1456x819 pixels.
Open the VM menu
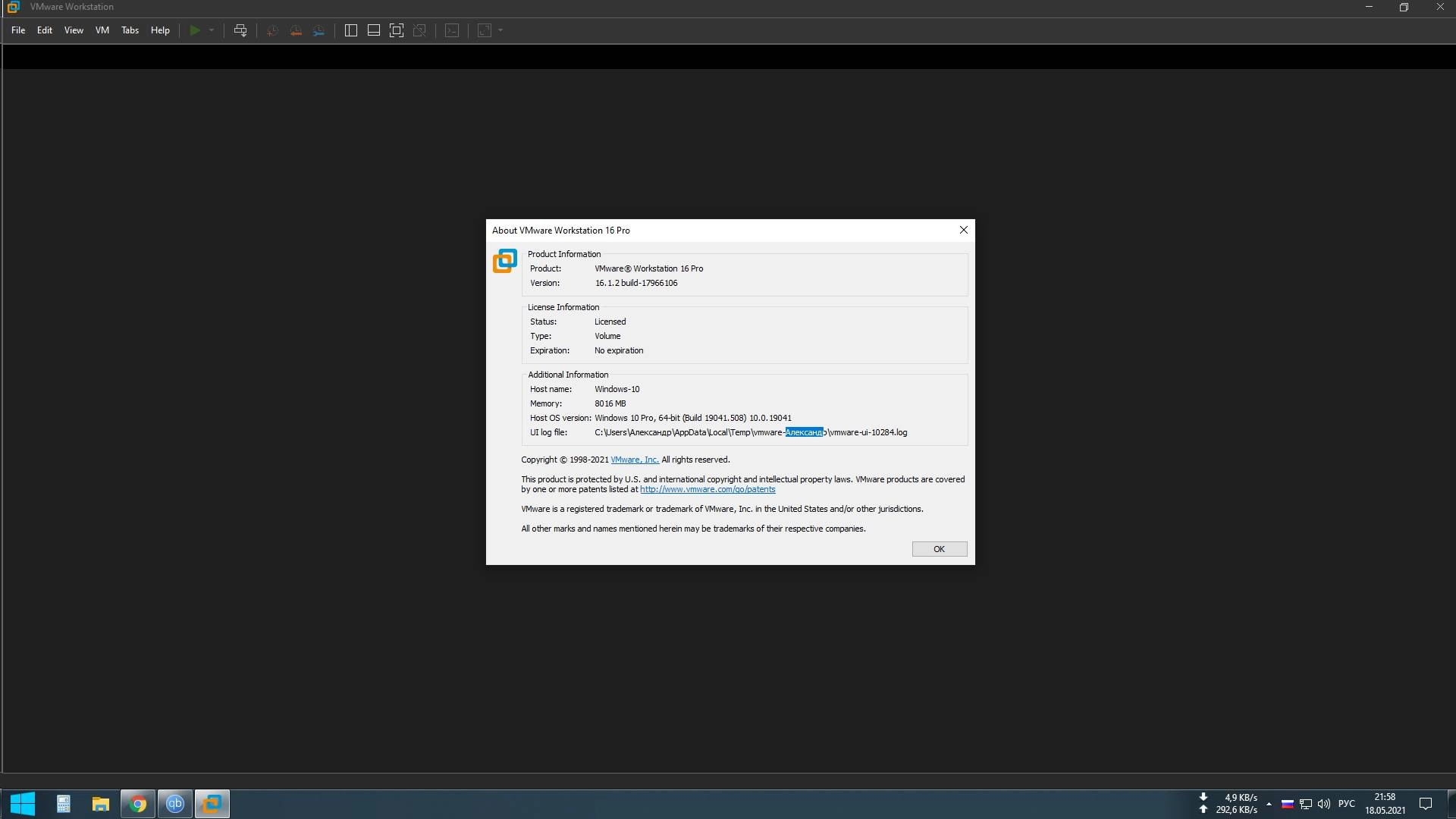tap(102, 30)
